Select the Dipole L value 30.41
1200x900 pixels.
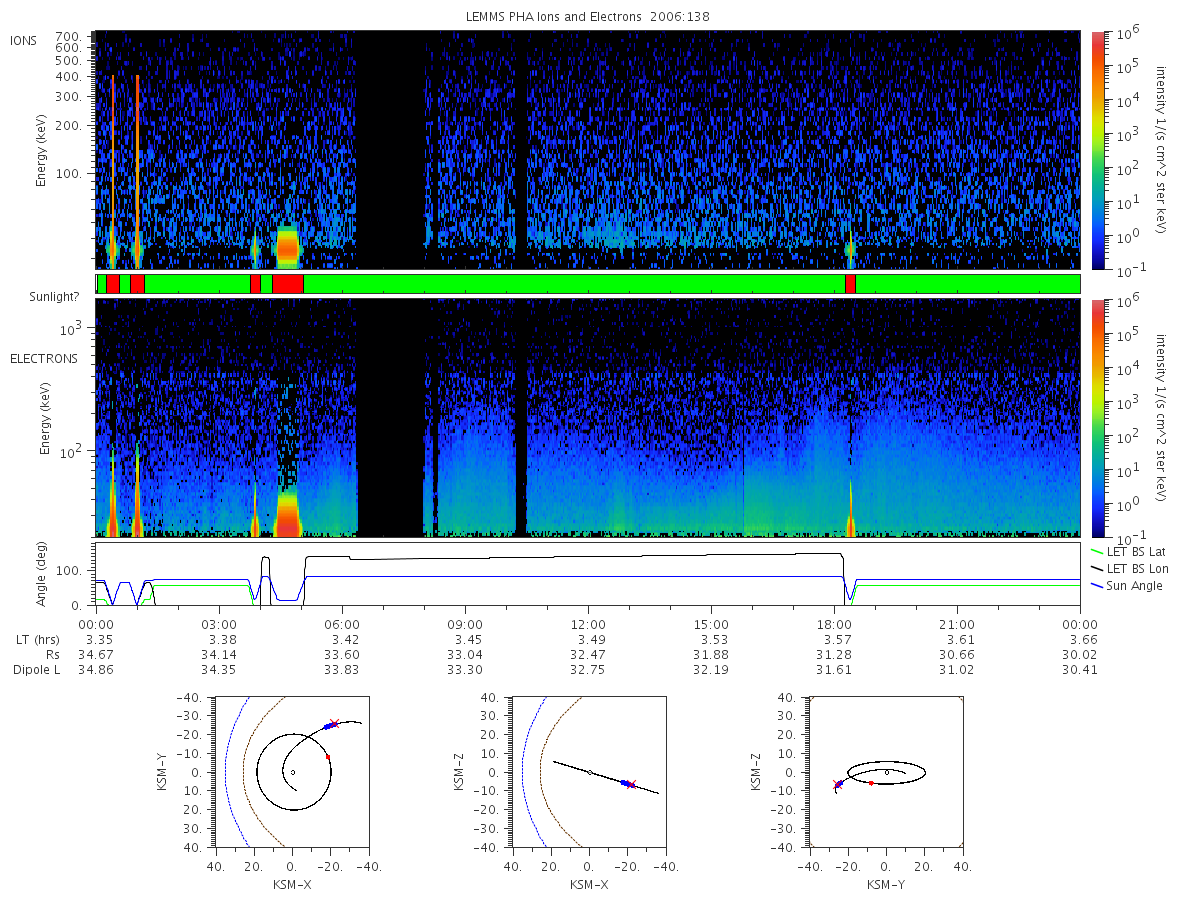1081,670
